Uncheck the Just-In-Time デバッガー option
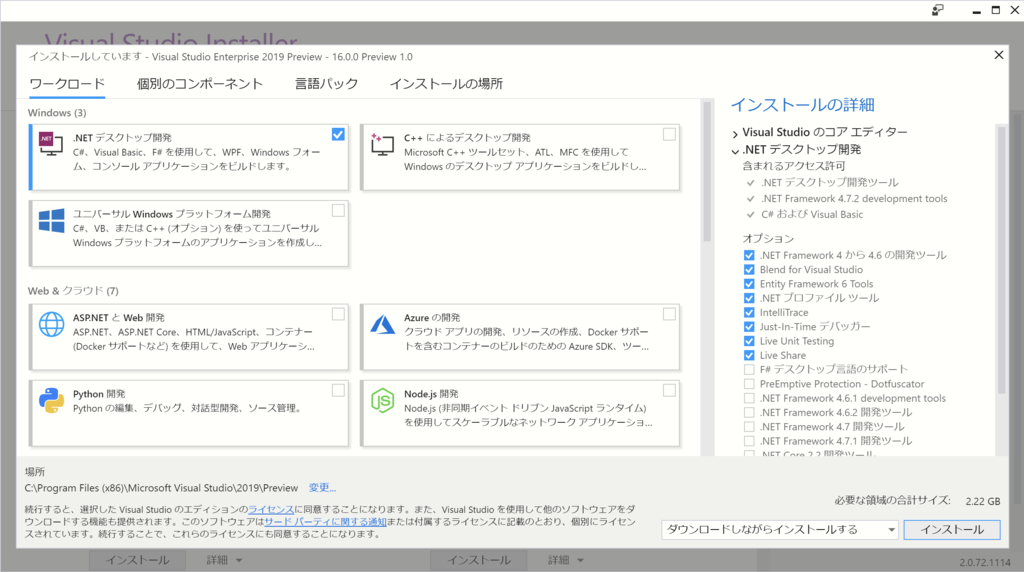The height and width of the screenshot is (572, 1024). (749, 327)
